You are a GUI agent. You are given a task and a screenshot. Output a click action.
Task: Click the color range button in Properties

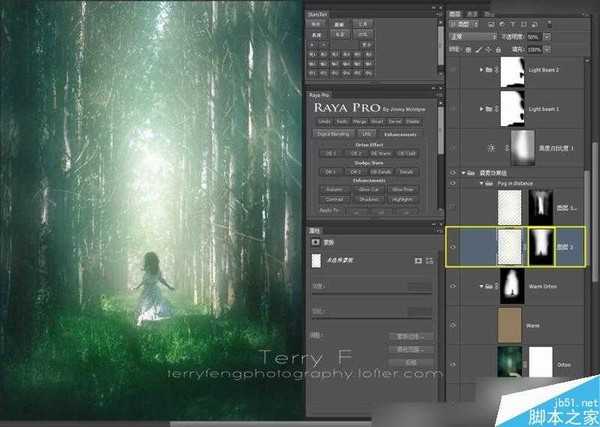(x=411, y=349)
